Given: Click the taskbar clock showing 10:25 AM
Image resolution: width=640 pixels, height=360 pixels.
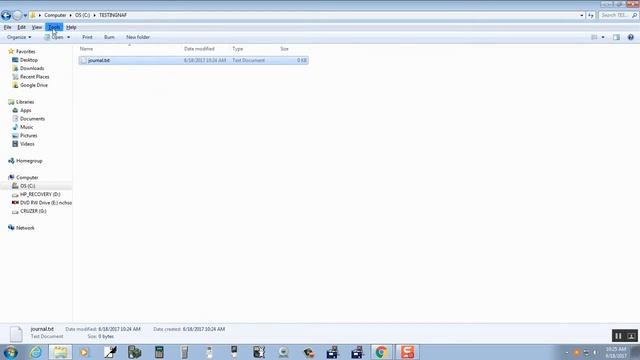Looking at the screenshot, I should pyautogui.click(x=616, y=352).
